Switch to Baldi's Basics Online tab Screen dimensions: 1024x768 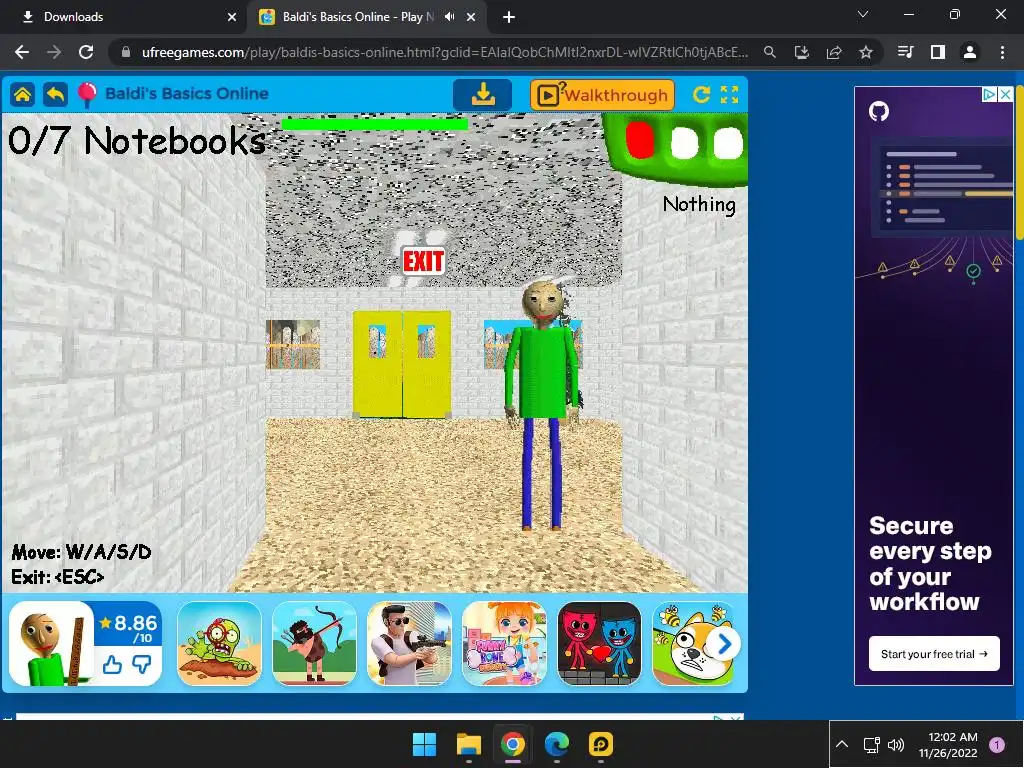pyautogui.click(x=356, y=17)
